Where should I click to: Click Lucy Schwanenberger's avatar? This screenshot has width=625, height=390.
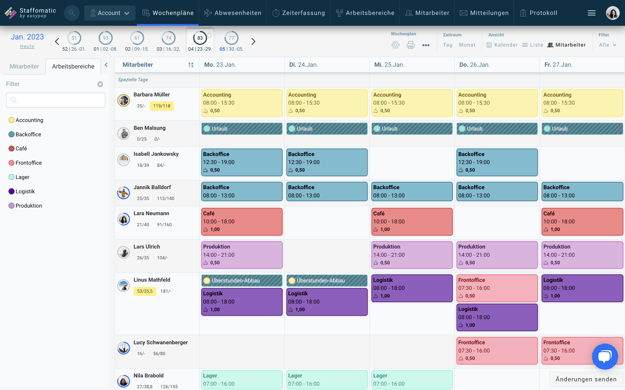pyautogui.click(x=124, y=348)
